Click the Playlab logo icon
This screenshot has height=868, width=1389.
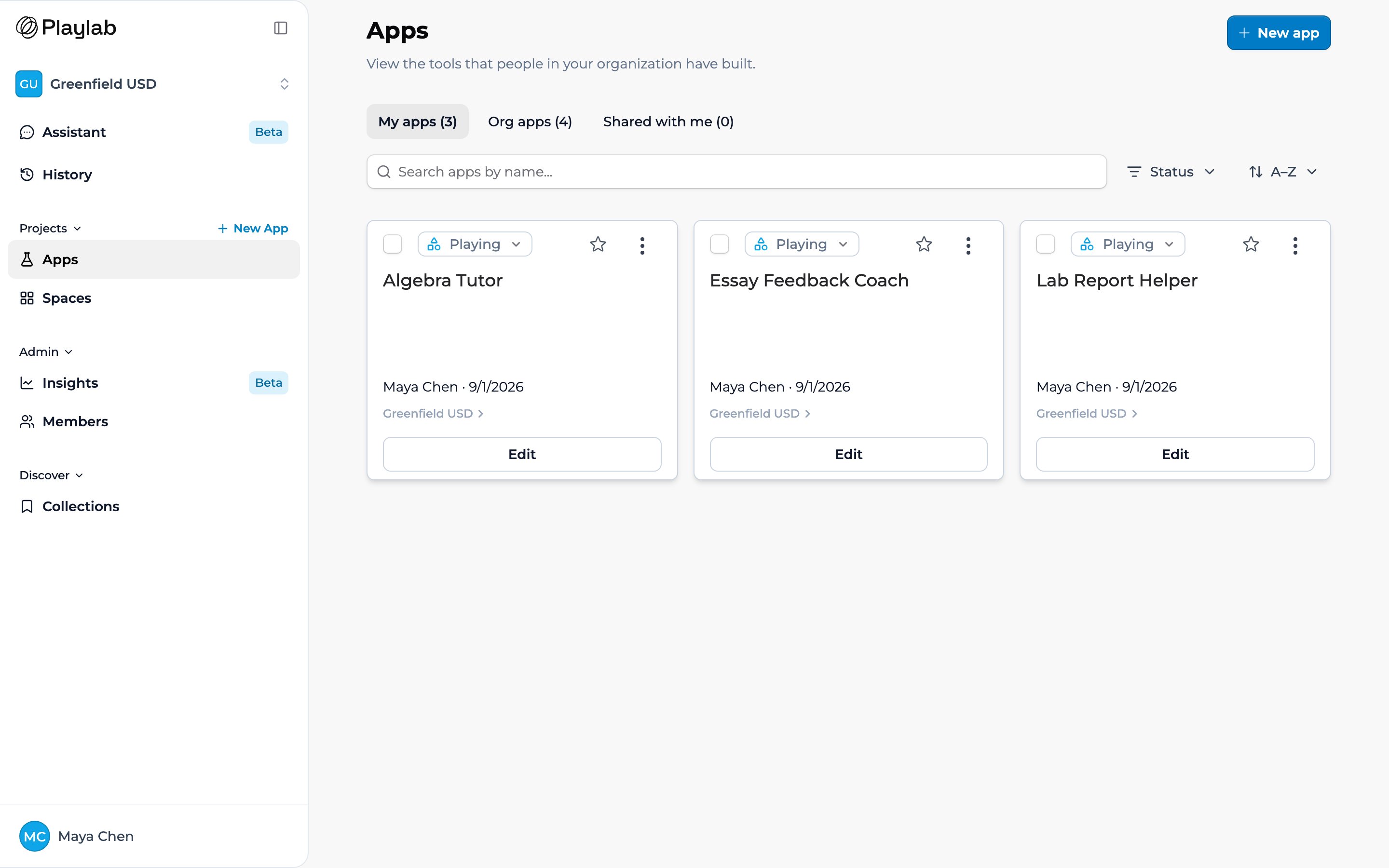point(27,27)
